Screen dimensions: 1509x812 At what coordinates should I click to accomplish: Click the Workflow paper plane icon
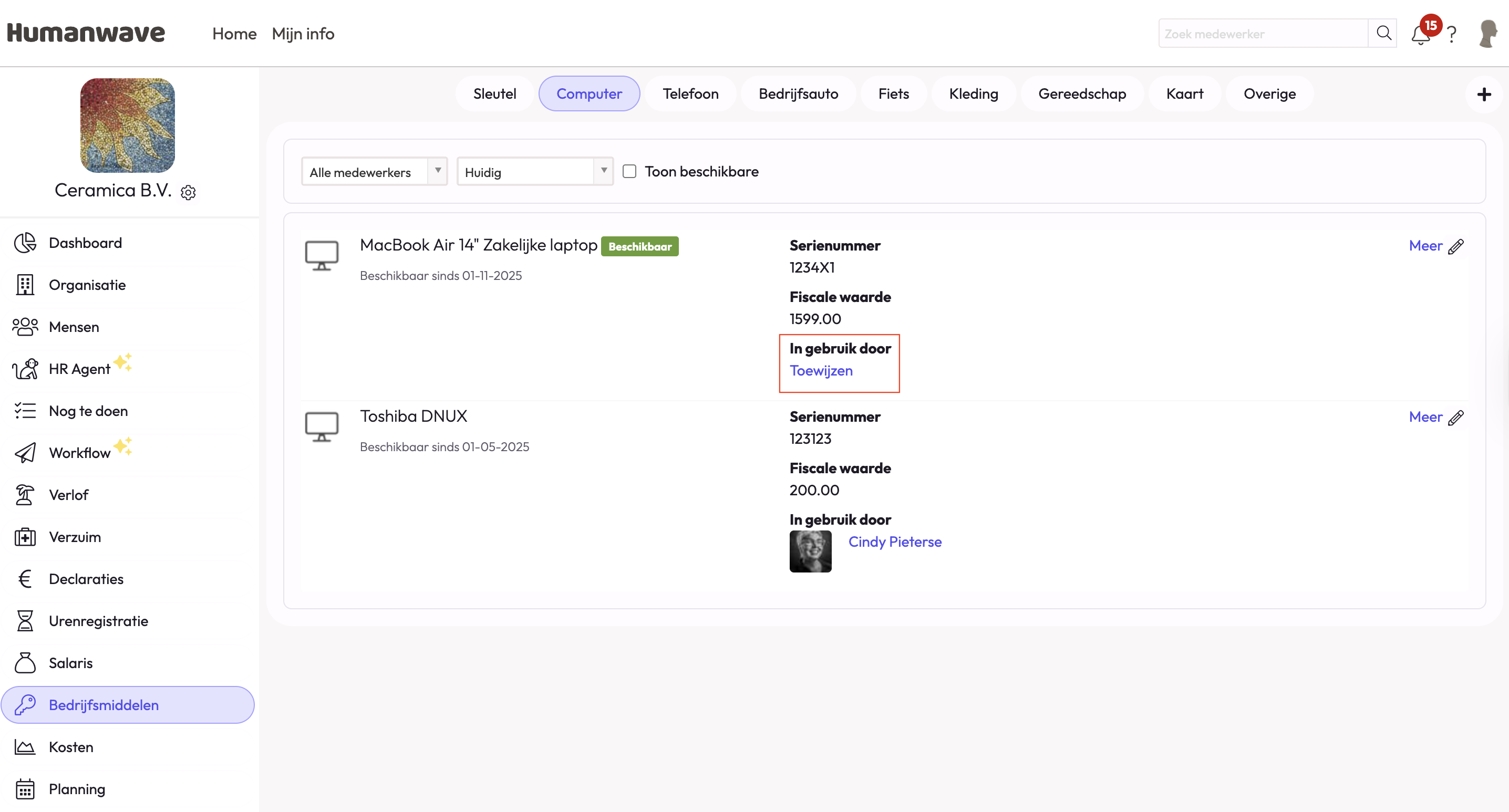[x=25, y=453]
